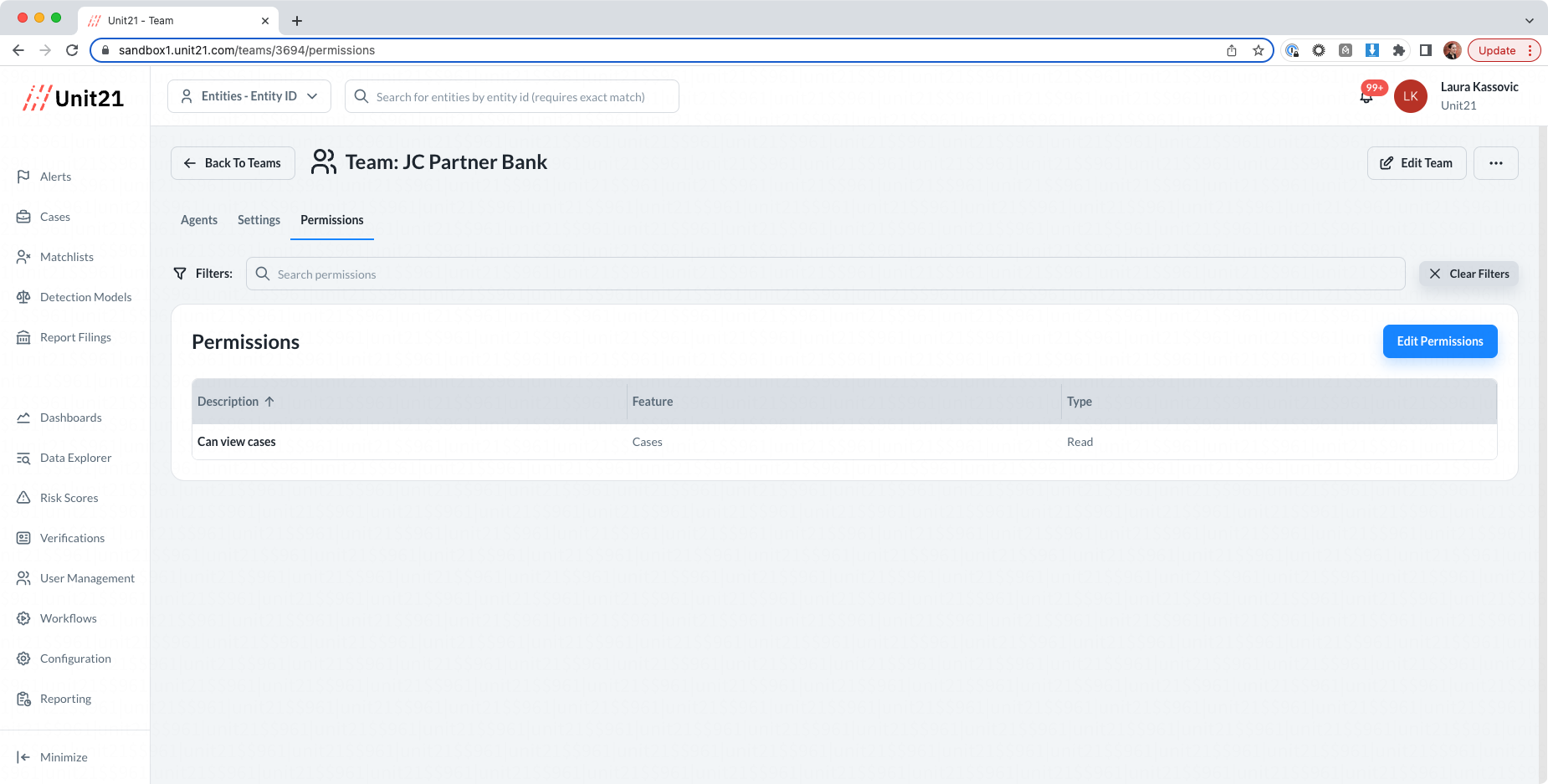Open Data Explorer section

(64, 458)
